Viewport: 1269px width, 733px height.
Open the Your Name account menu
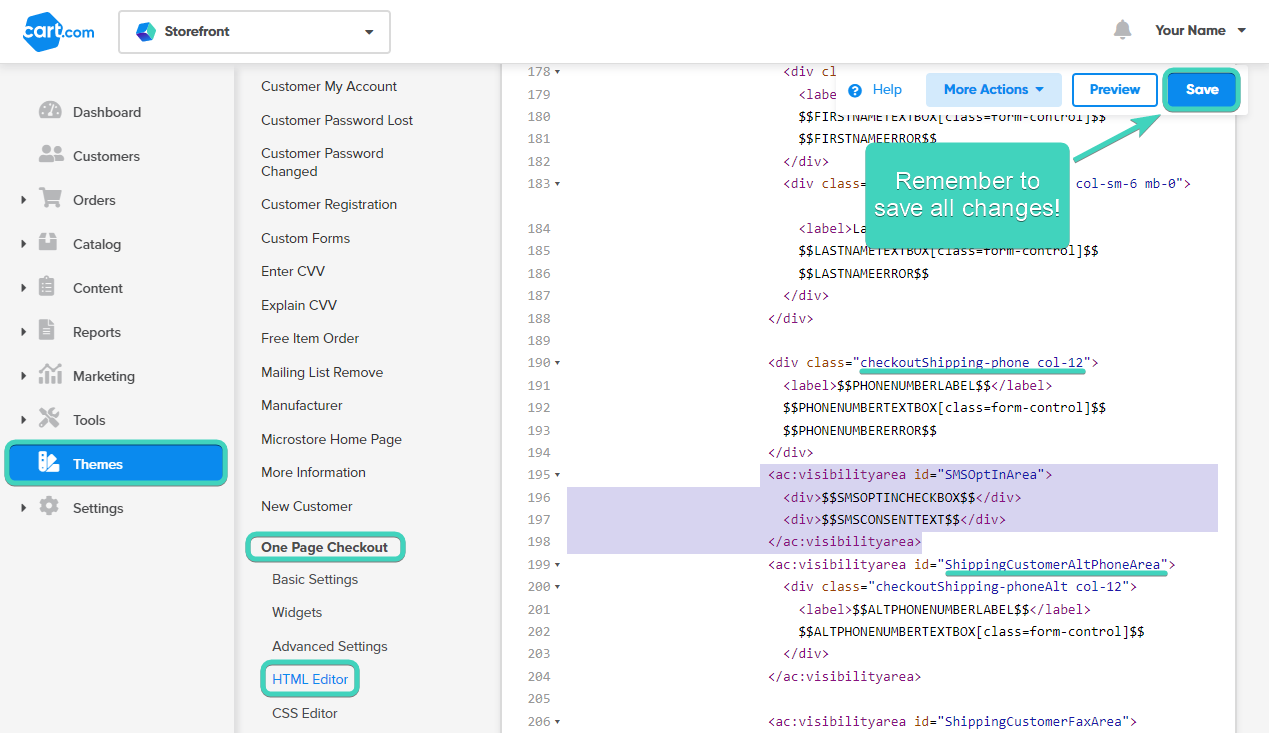coord(1200,30)
